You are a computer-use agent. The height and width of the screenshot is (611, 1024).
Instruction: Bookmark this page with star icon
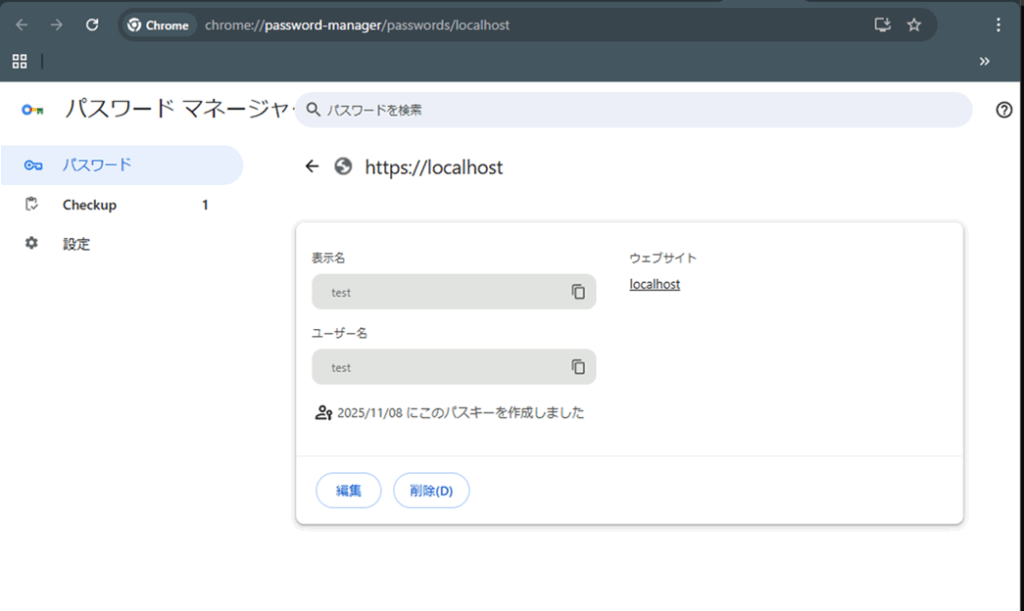click(914, 25)
